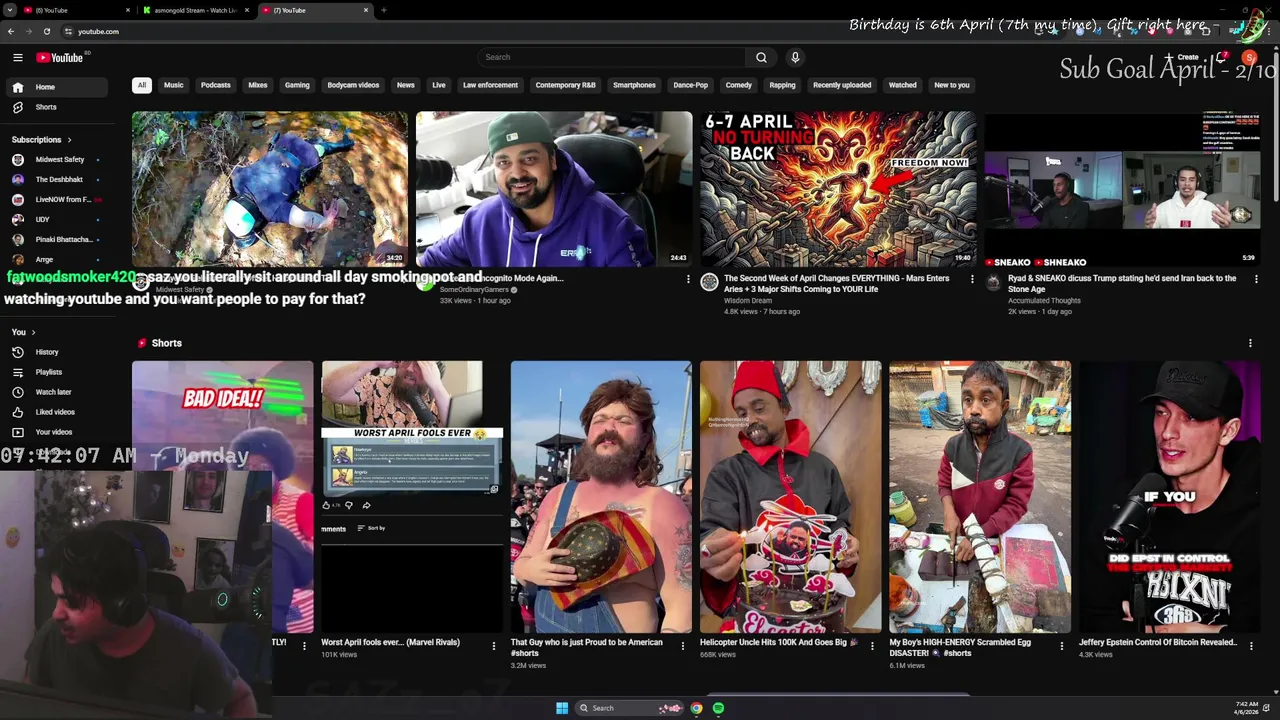
Task: Select the Law enforcement chip
Action: pos(490,85)
